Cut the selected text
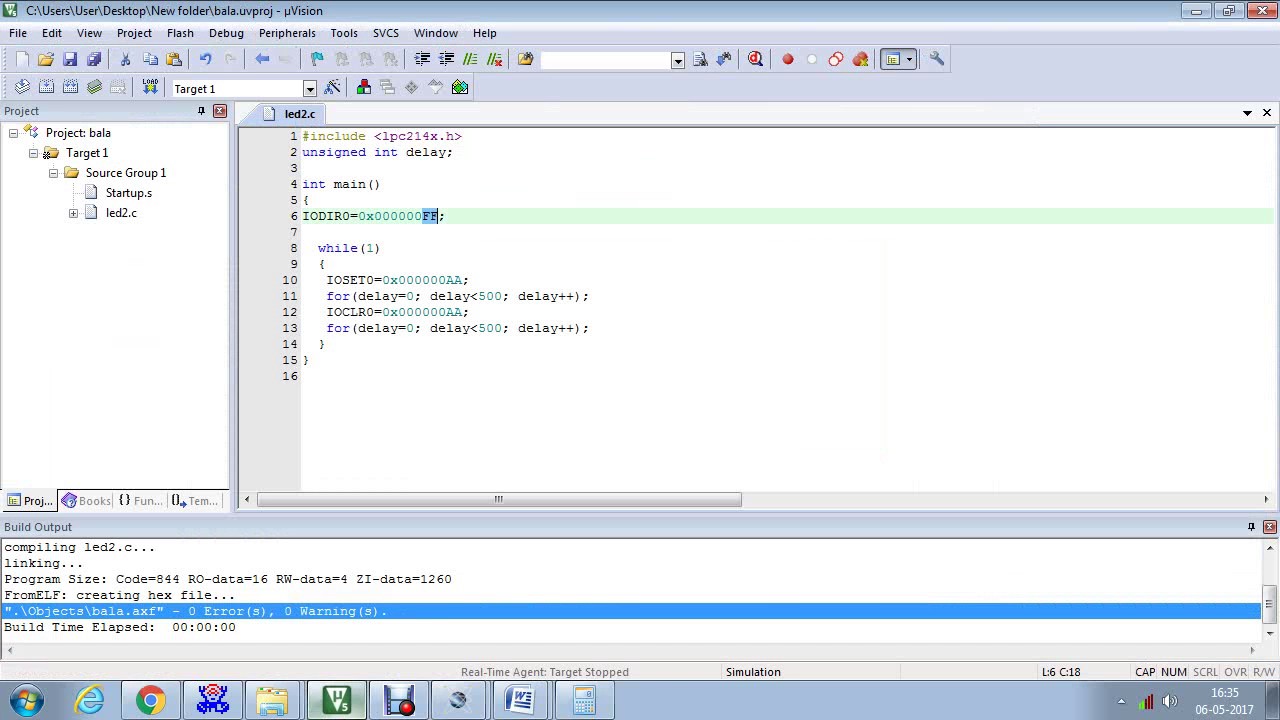The image size is (1280, 720). (x=125, y=59)
